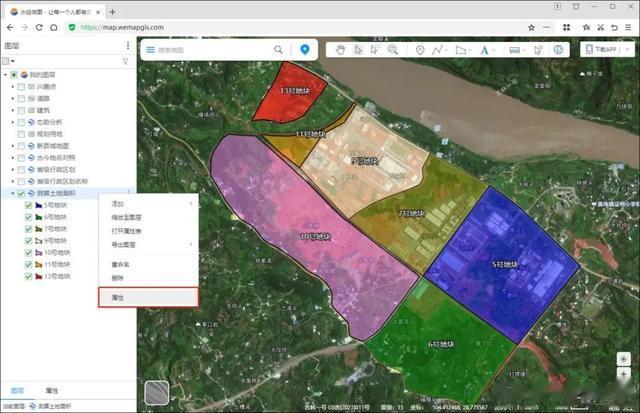Uncheck the 5号地块 checkbox
Viewport: 640px width, 413px height.
pyautogui.click(x=29, y=205)
